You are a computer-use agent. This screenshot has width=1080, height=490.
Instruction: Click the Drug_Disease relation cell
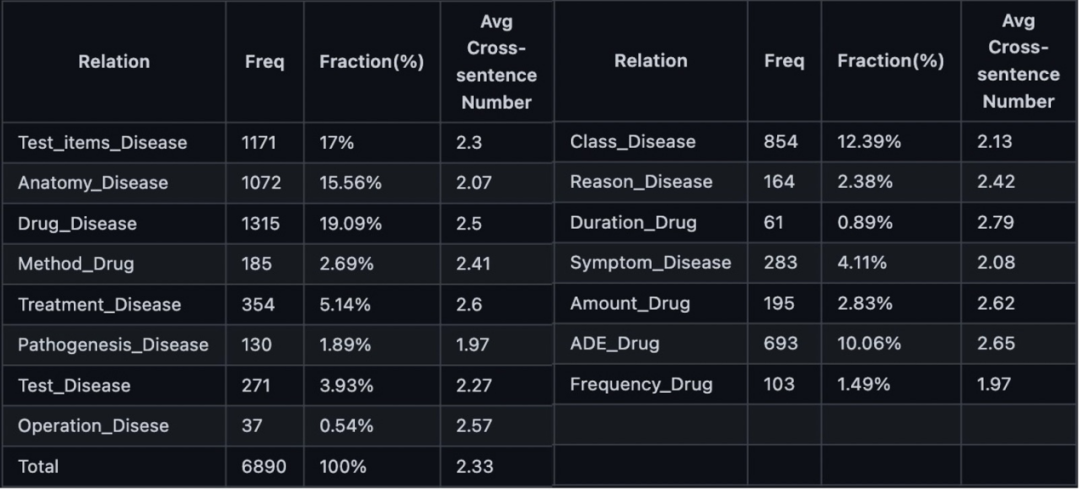(77, 224)
